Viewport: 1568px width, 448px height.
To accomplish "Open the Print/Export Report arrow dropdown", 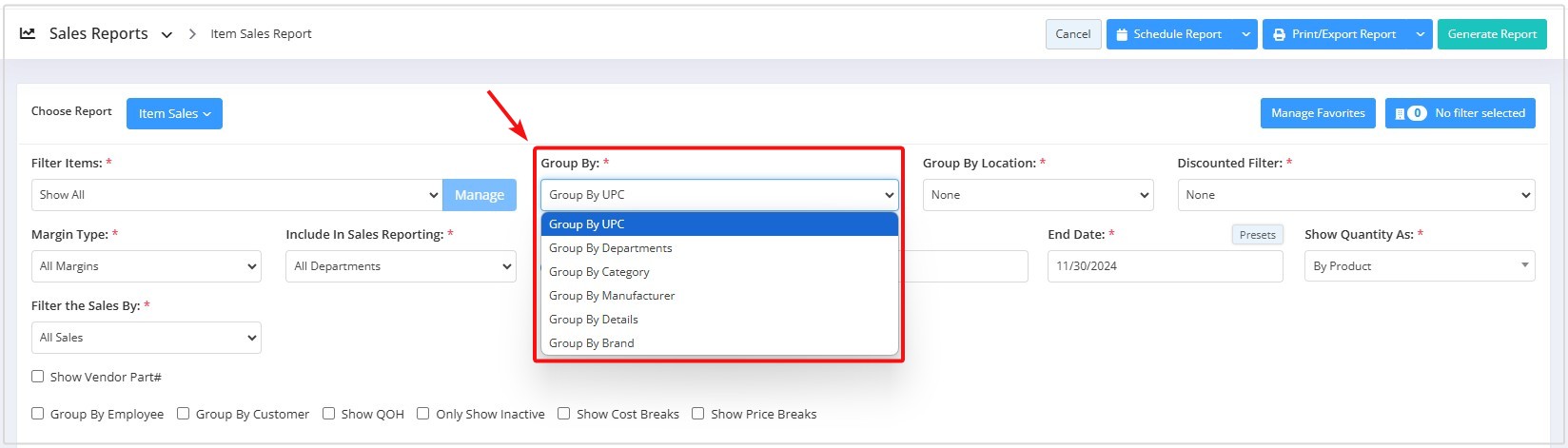I will click(1420, 34).
